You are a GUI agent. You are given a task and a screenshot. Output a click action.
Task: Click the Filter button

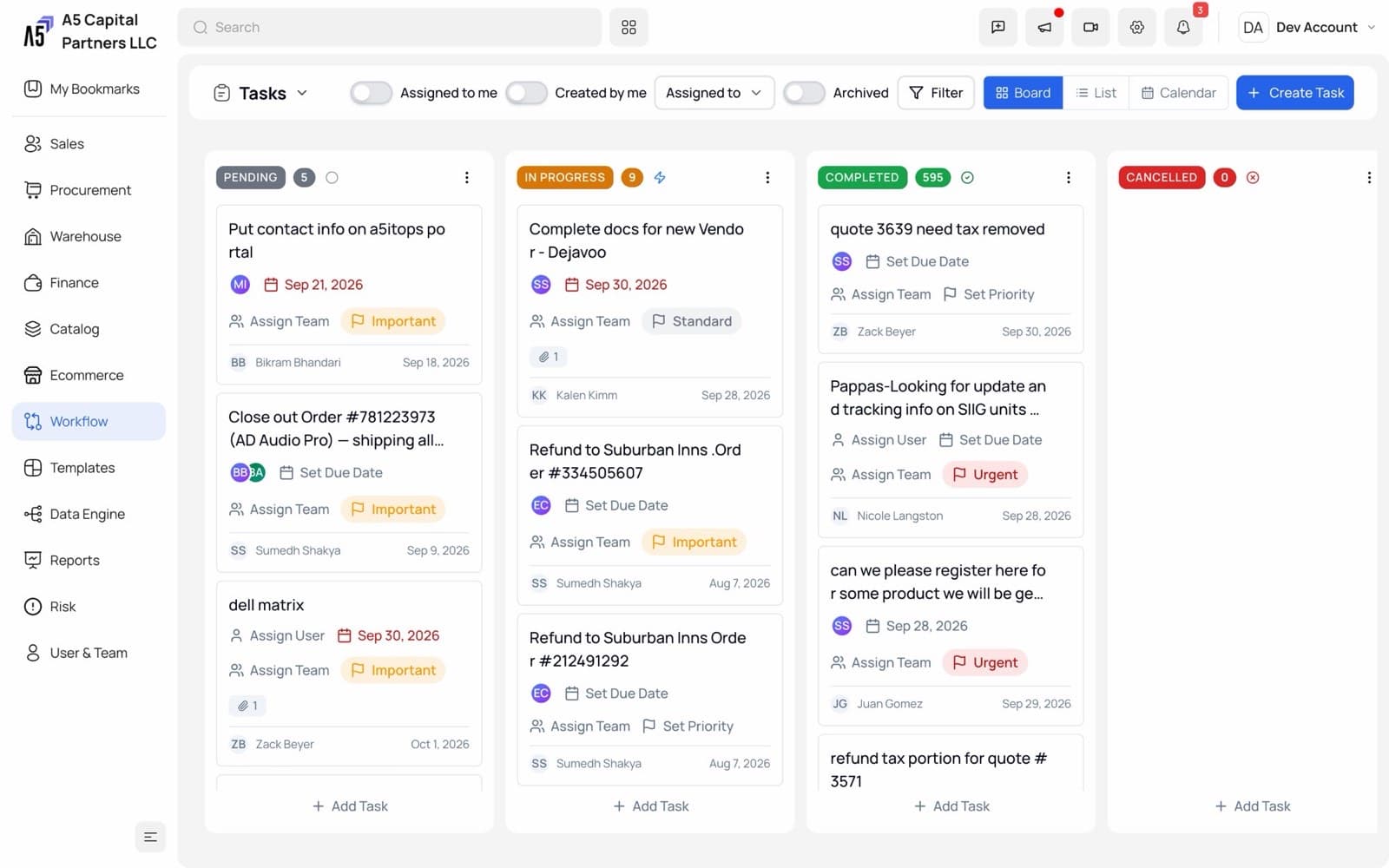coord(936,93)
